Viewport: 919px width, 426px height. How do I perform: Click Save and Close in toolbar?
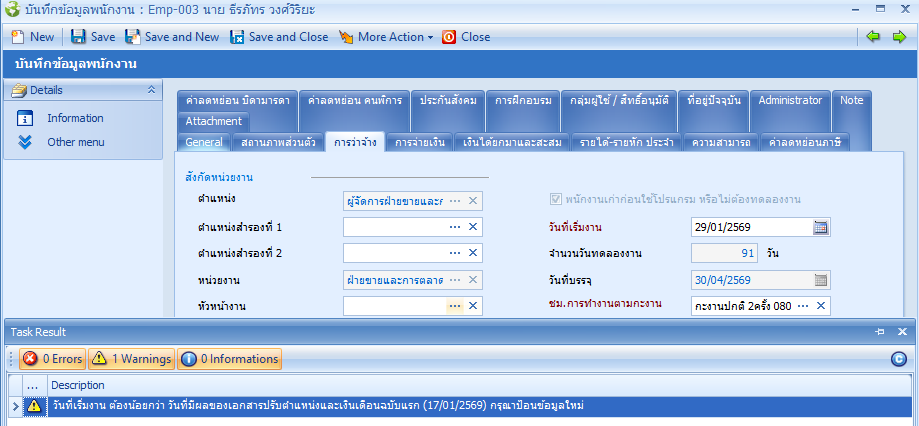pyautogui.click(x=279, y=37)
